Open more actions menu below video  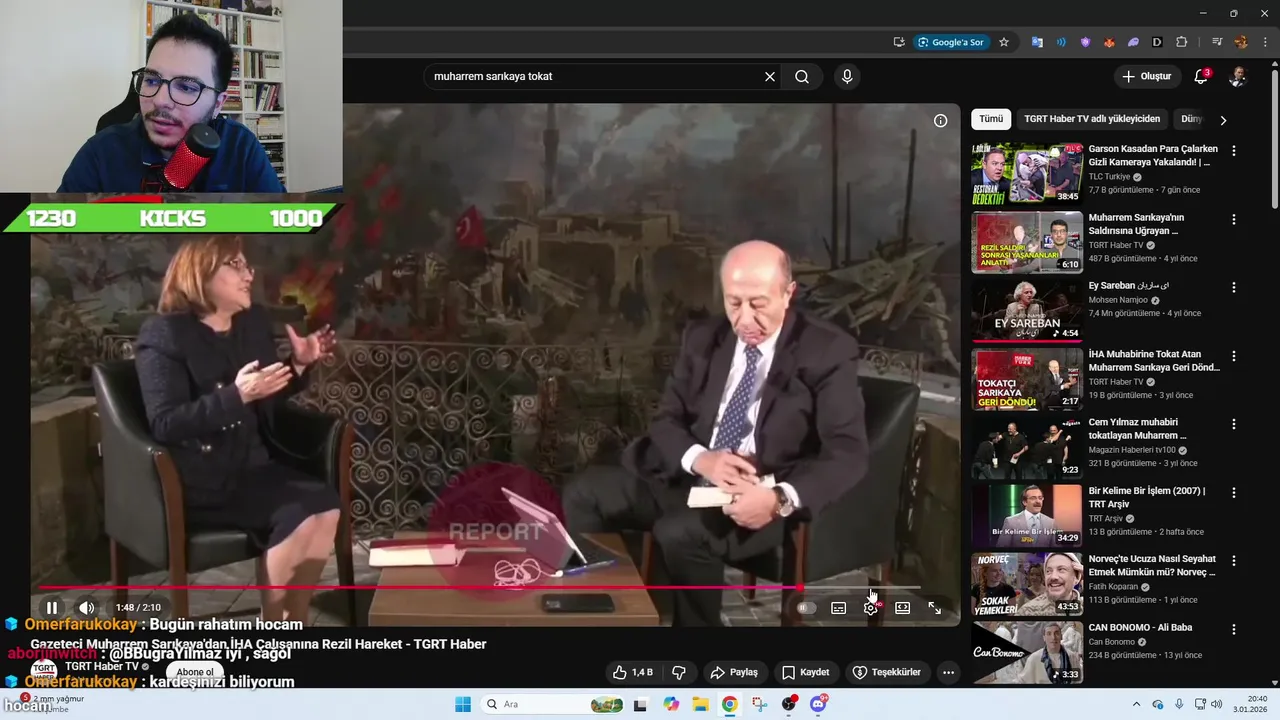point(948,672)
